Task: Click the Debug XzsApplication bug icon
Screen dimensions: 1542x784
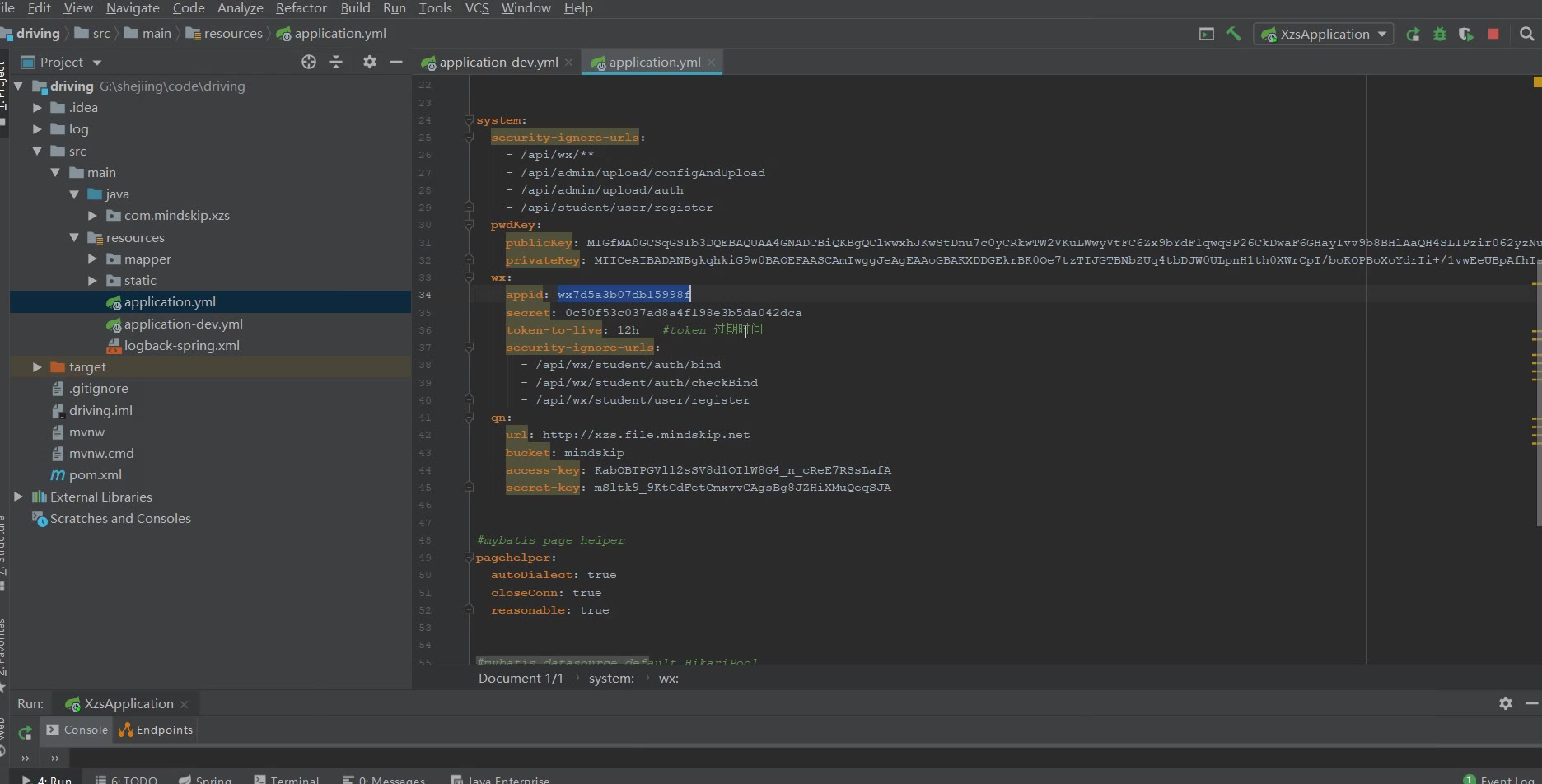Action: pos(1440,34)
